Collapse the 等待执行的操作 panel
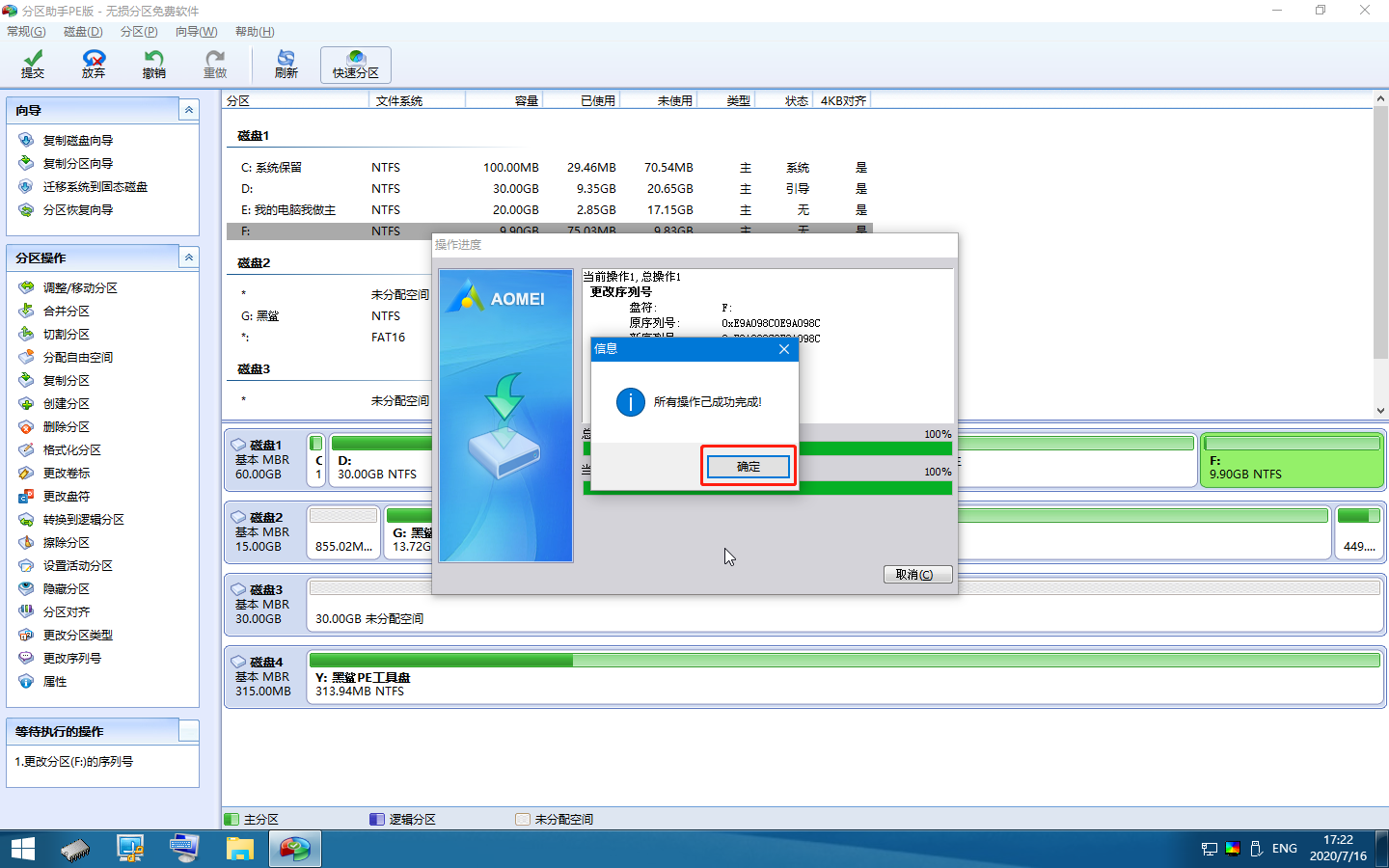Screen dimensions: 1389x868 tap(189, 731)
